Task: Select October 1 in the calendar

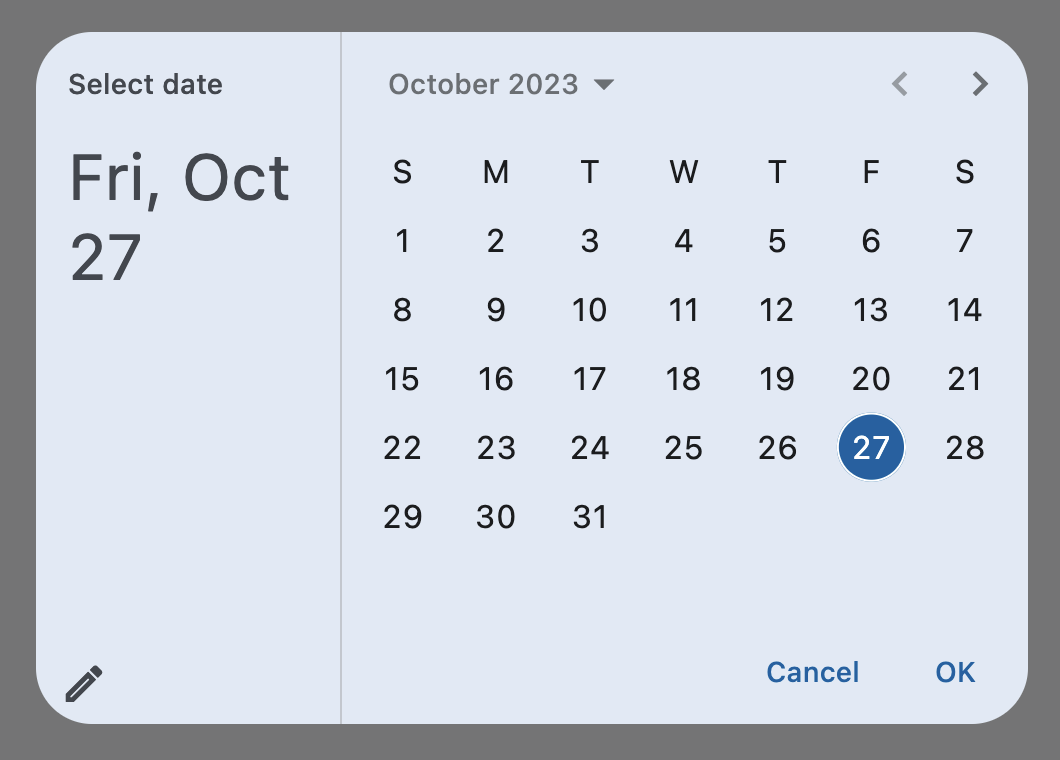Action: tap(402, 241)
